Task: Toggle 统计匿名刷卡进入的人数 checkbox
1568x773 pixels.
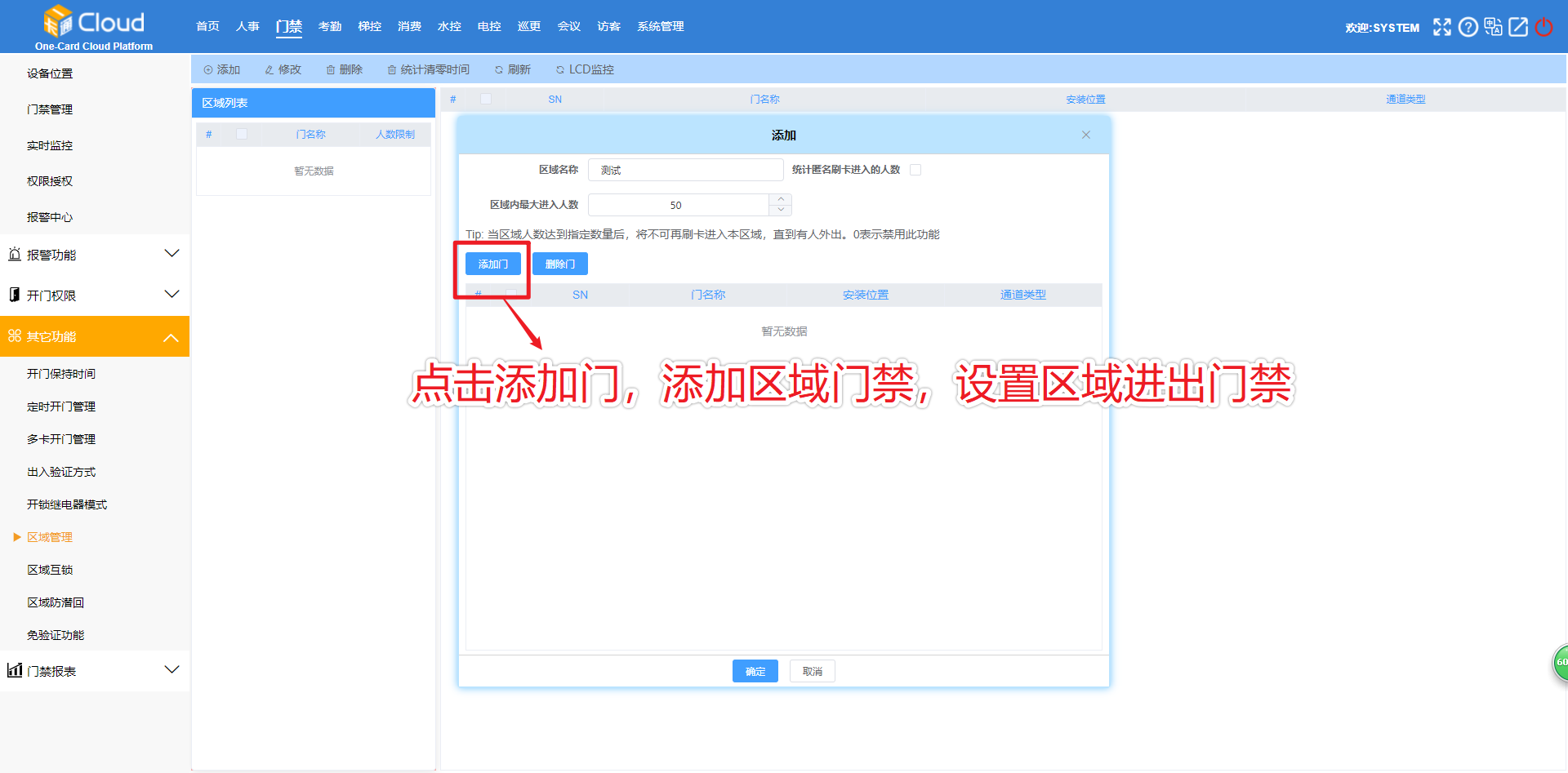Action: coord(915,170)
